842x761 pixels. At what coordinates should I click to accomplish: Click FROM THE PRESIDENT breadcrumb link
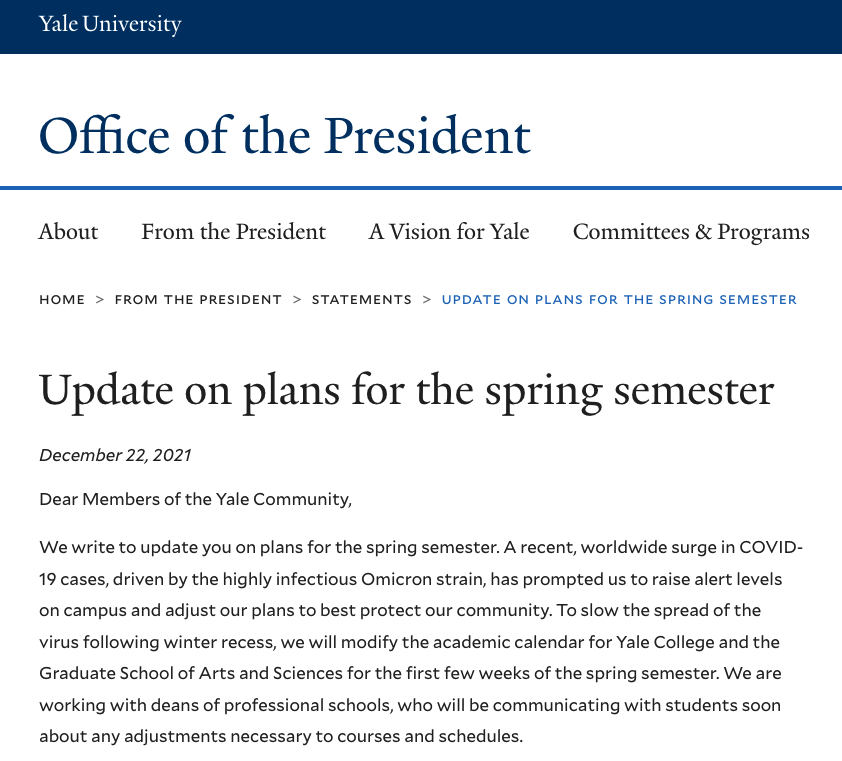[x=198, y=300]
